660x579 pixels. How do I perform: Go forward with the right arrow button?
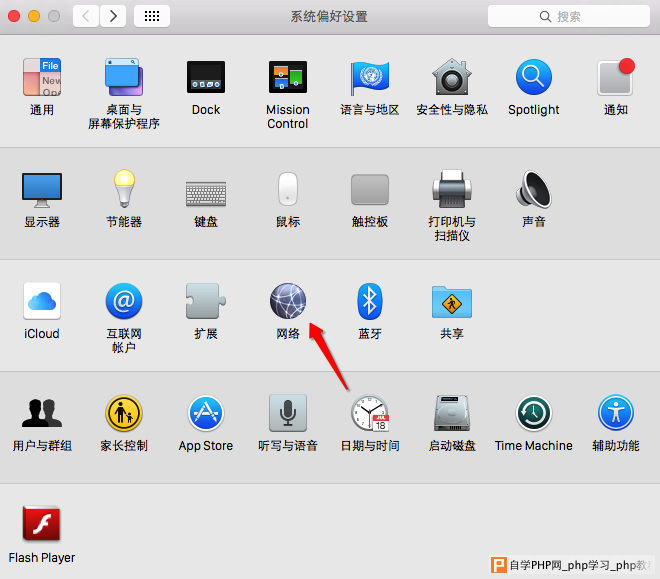113,16
